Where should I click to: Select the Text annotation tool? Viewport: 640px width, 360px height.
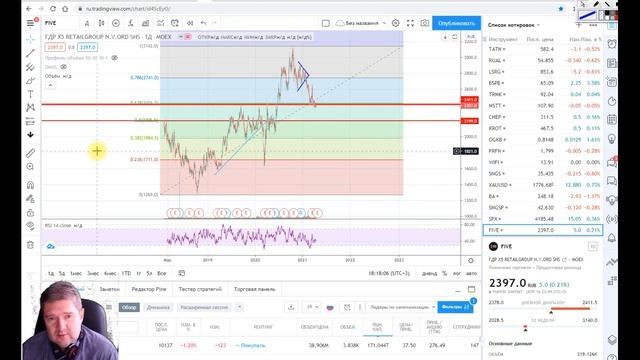30,94
